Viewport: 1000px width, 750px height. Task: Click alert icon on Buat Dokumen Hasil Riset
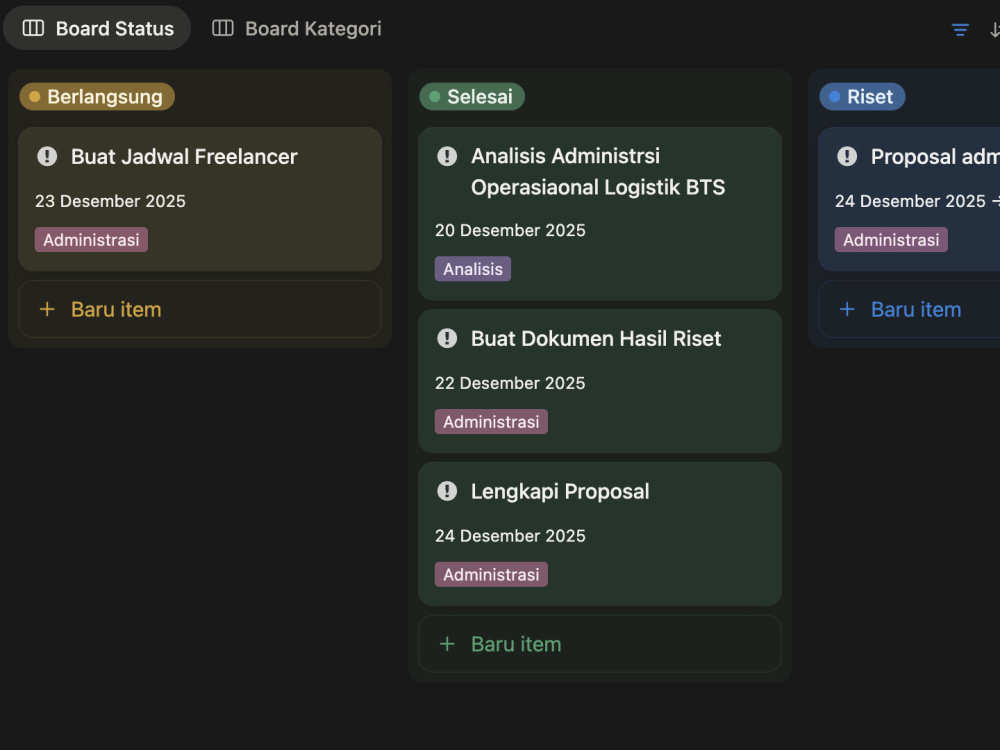coord(447,338)
